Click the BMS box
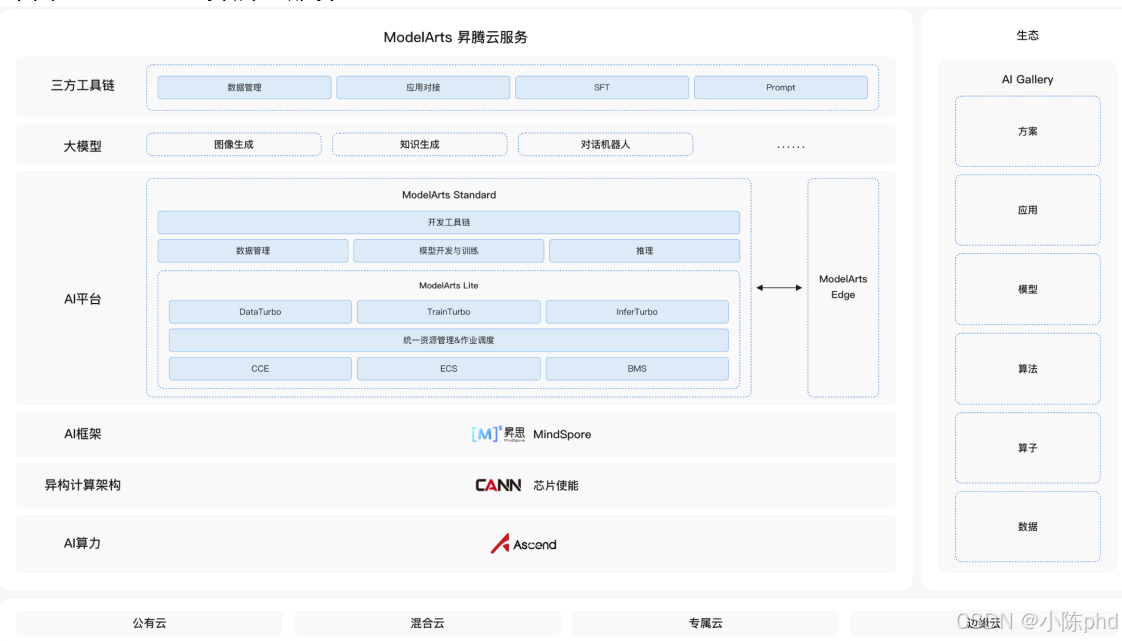The width and height of the screenshot is (1122, 641). [637, 368]
